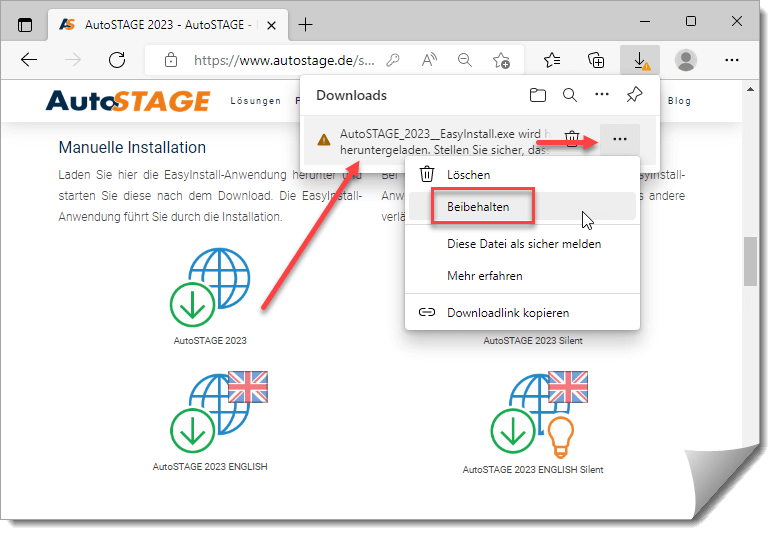The width and height of the screenshot is (775, 535).
Task: Choose Löschen in the context menu
Action: (x=468, y=174)
